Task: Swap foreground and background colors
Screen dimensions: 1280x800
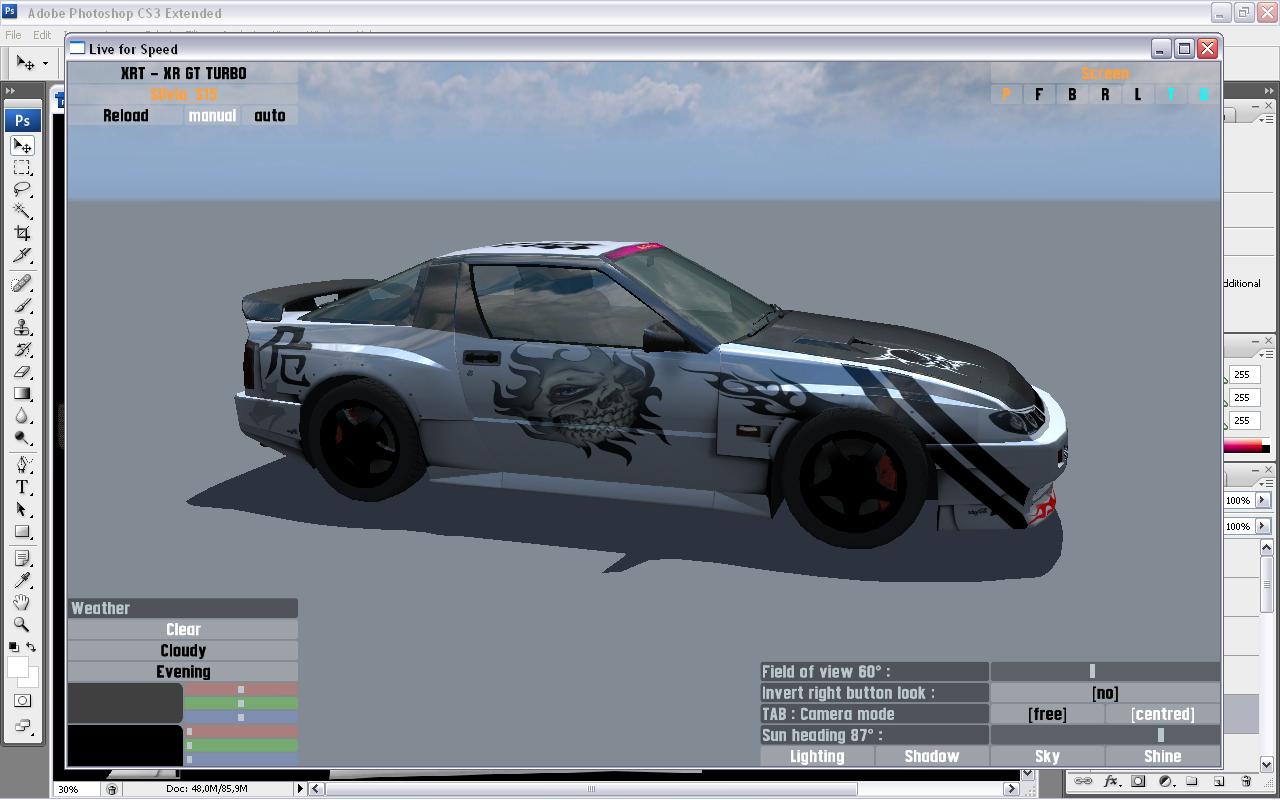Action: click(x=31, y=647)
